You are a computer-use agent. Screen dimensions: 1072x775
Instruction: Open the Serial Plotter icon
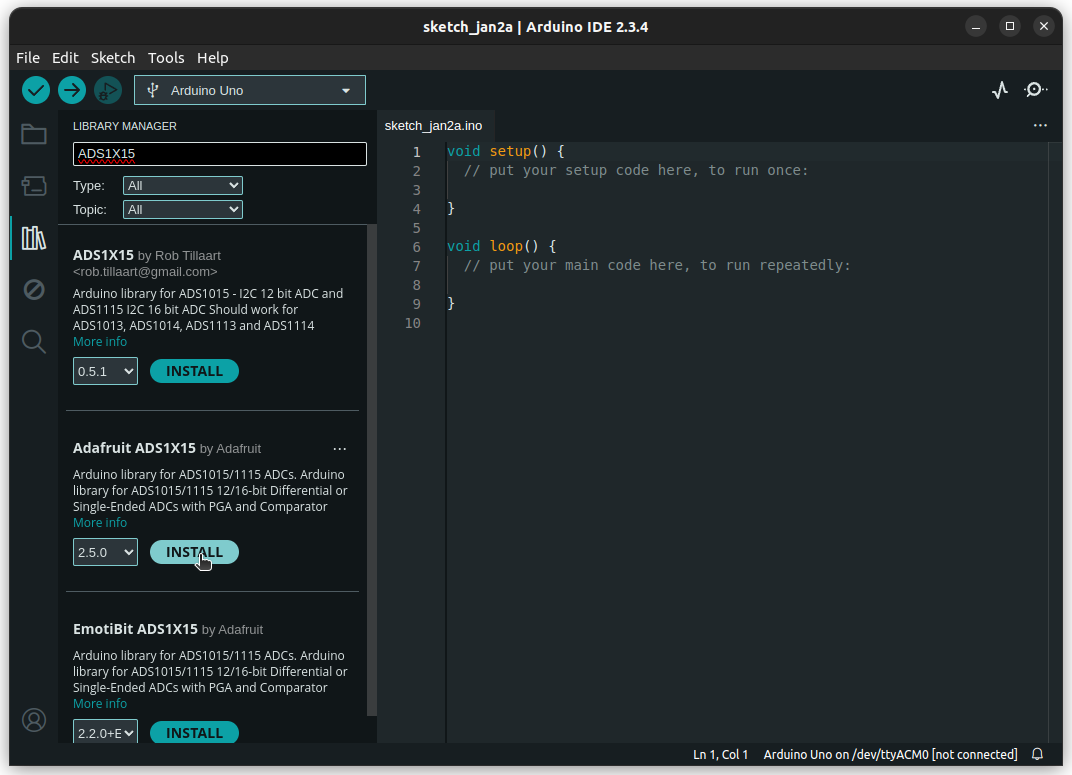click(x=999, y=89)
